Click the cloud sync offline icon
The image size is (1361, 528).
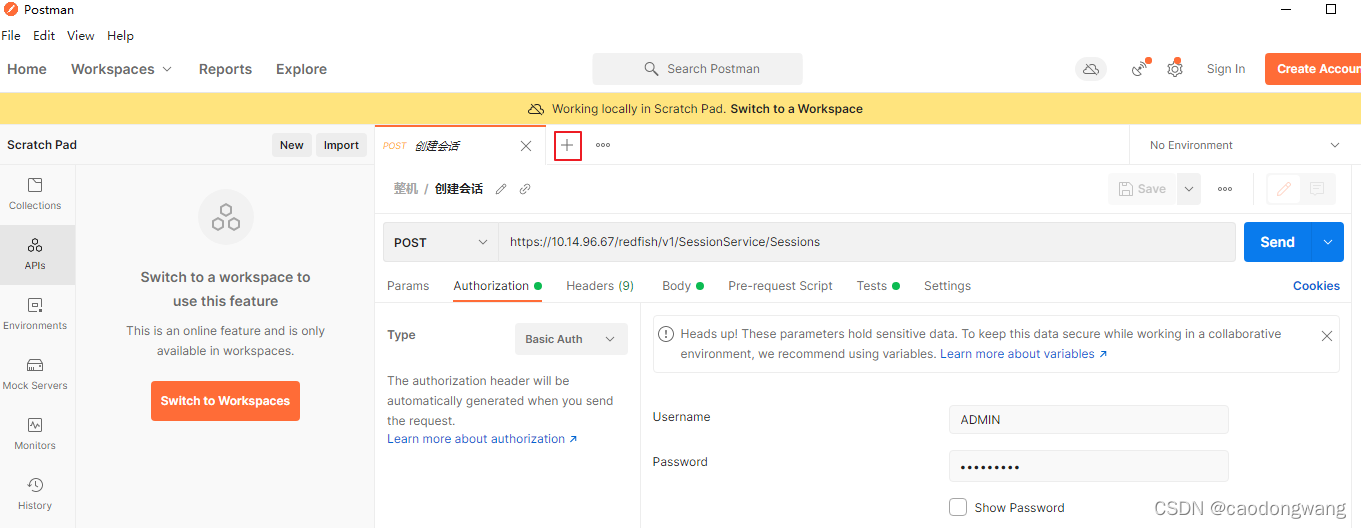click(1091, 69)
